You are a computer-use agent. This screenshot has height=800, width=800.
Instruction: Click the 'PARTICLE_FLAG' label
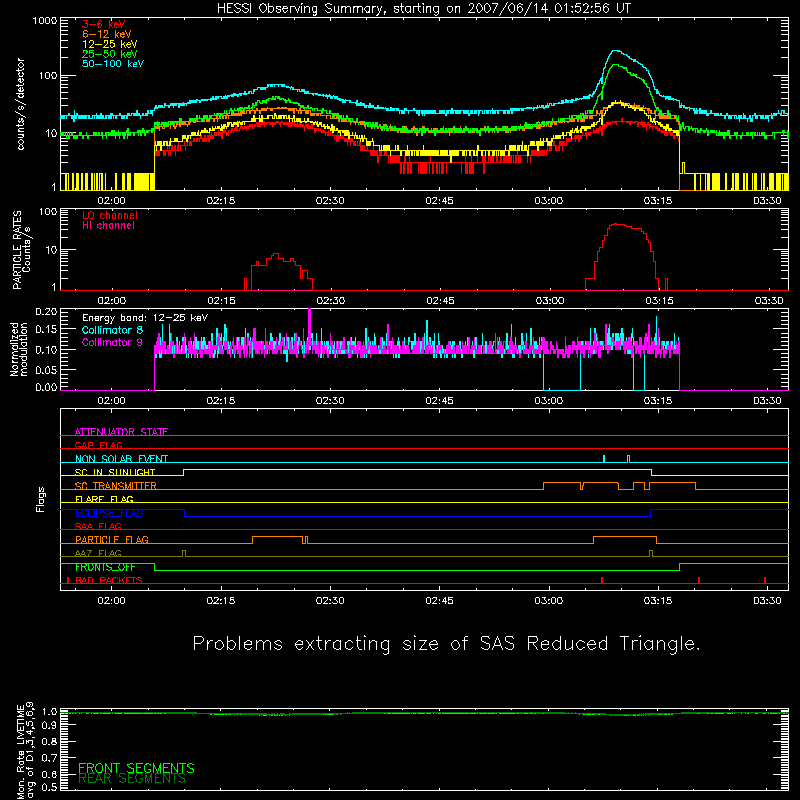tap(112, 540)
